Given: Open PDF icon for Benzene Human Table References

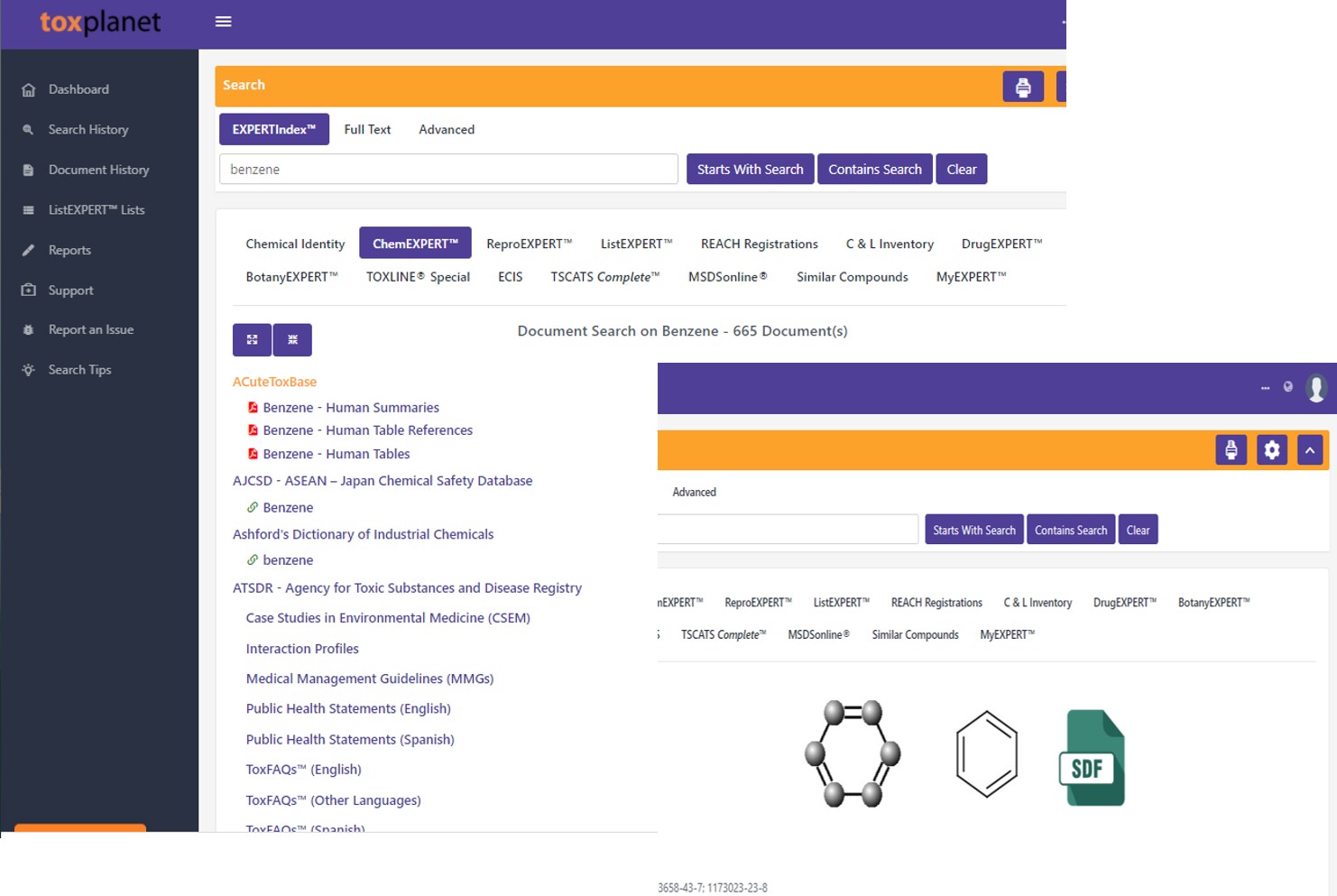Looking at the screenshot, I should pyautogui.click(x=253, y=430).
